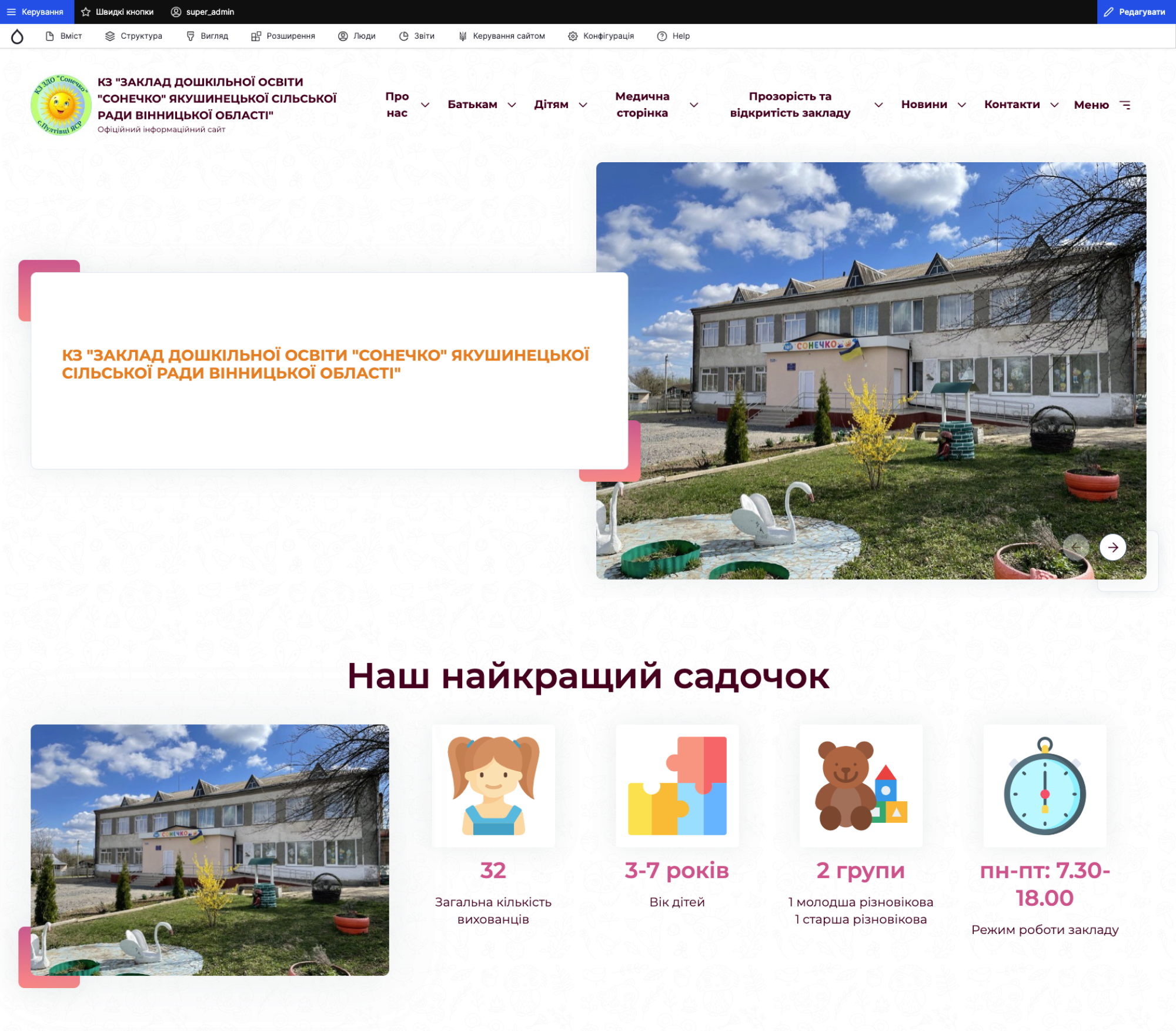The width and height of the screenshot is (1176, 1031).
Task: Click the puzzle pieces age icon
Action: pos(677,785)
